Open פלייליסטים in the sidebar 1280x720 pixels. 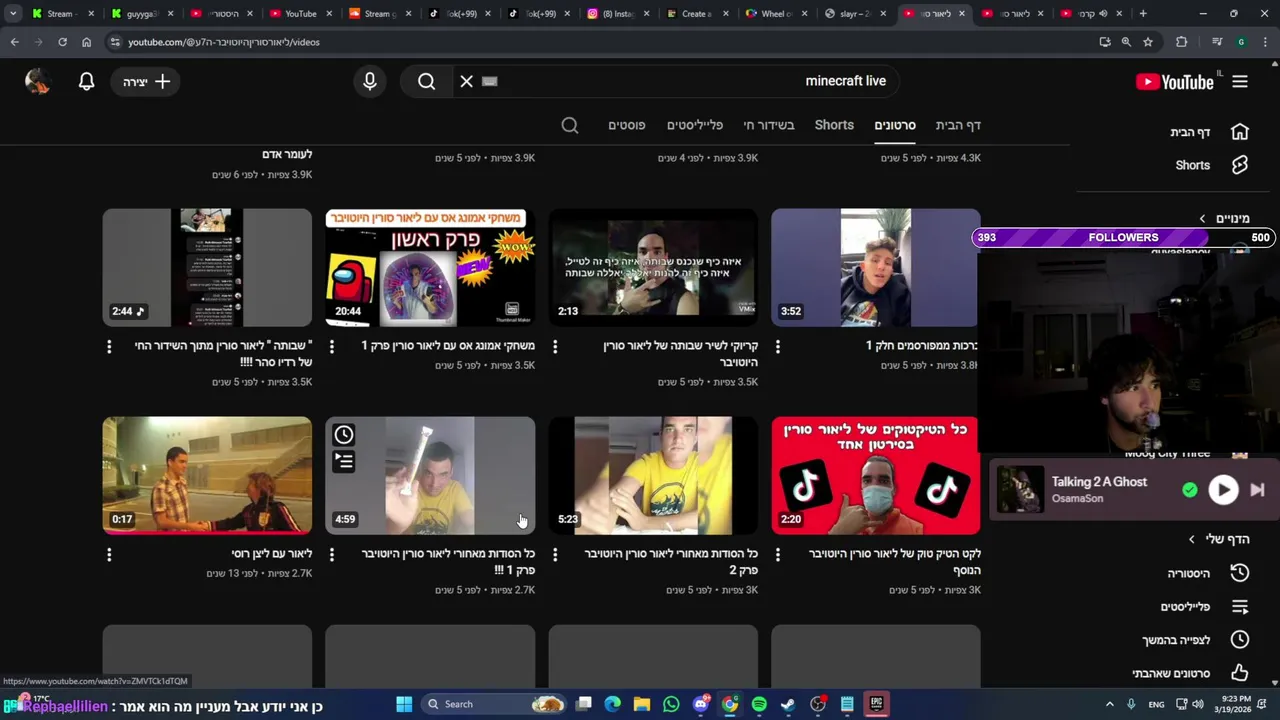click(1205, 607)
